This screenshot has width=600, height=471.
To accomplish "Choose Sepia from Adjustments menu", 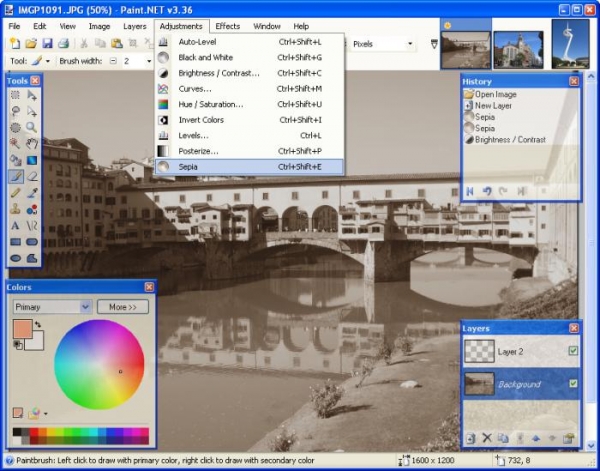I will pos(249,167).
